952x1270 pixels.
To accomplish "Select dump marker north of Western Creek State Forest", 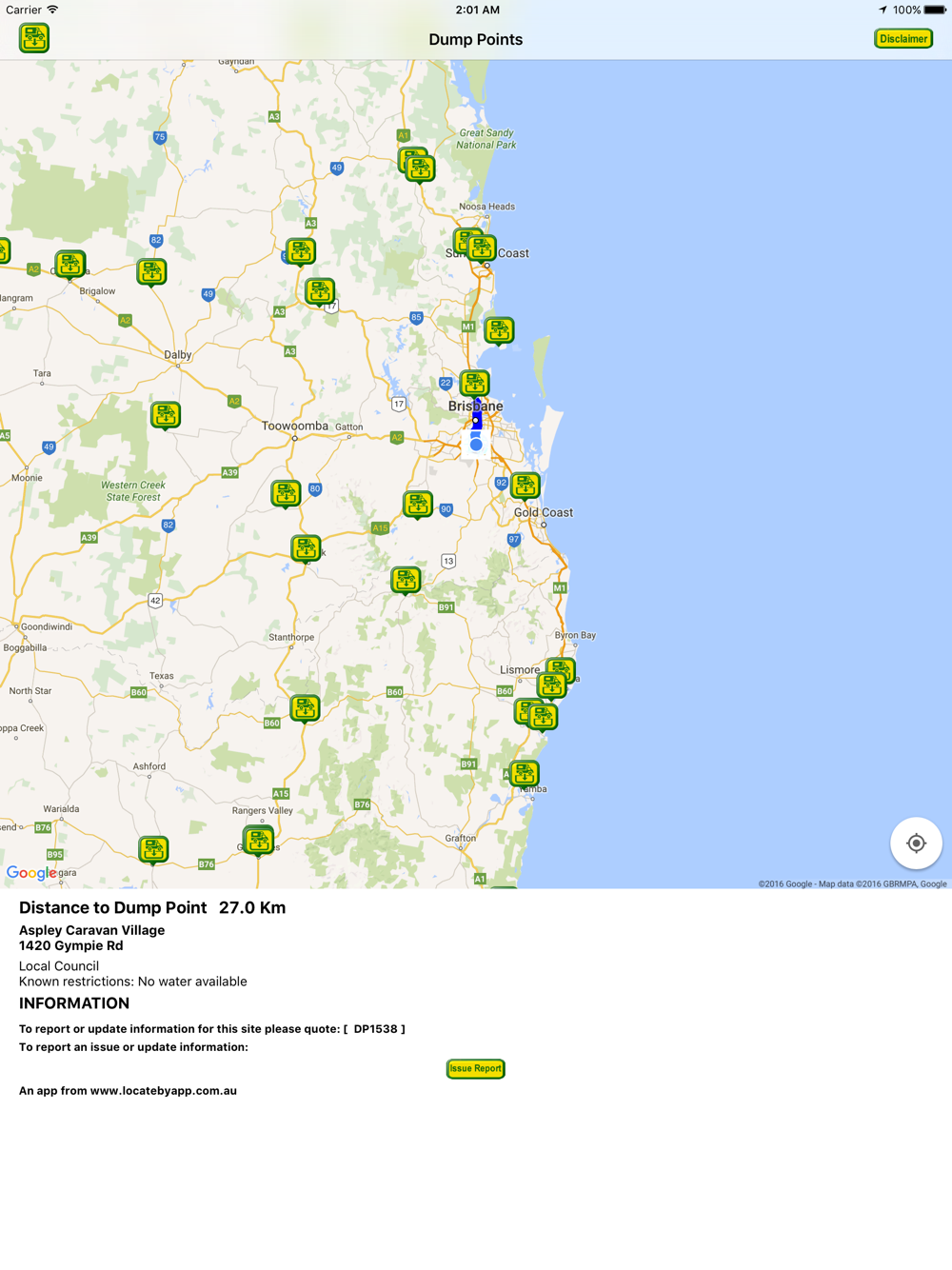I will pos(166,415).
